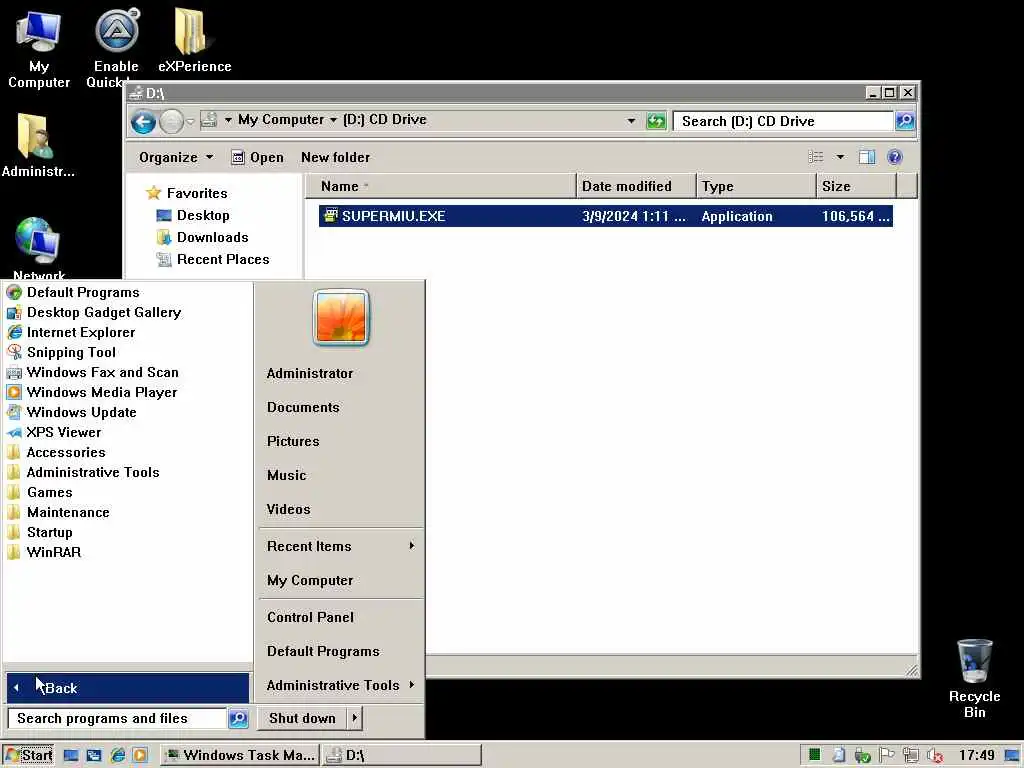Open Documents from the Start menu
The width and height of the screenshot is (1024, 768).
tap(303, 408)
